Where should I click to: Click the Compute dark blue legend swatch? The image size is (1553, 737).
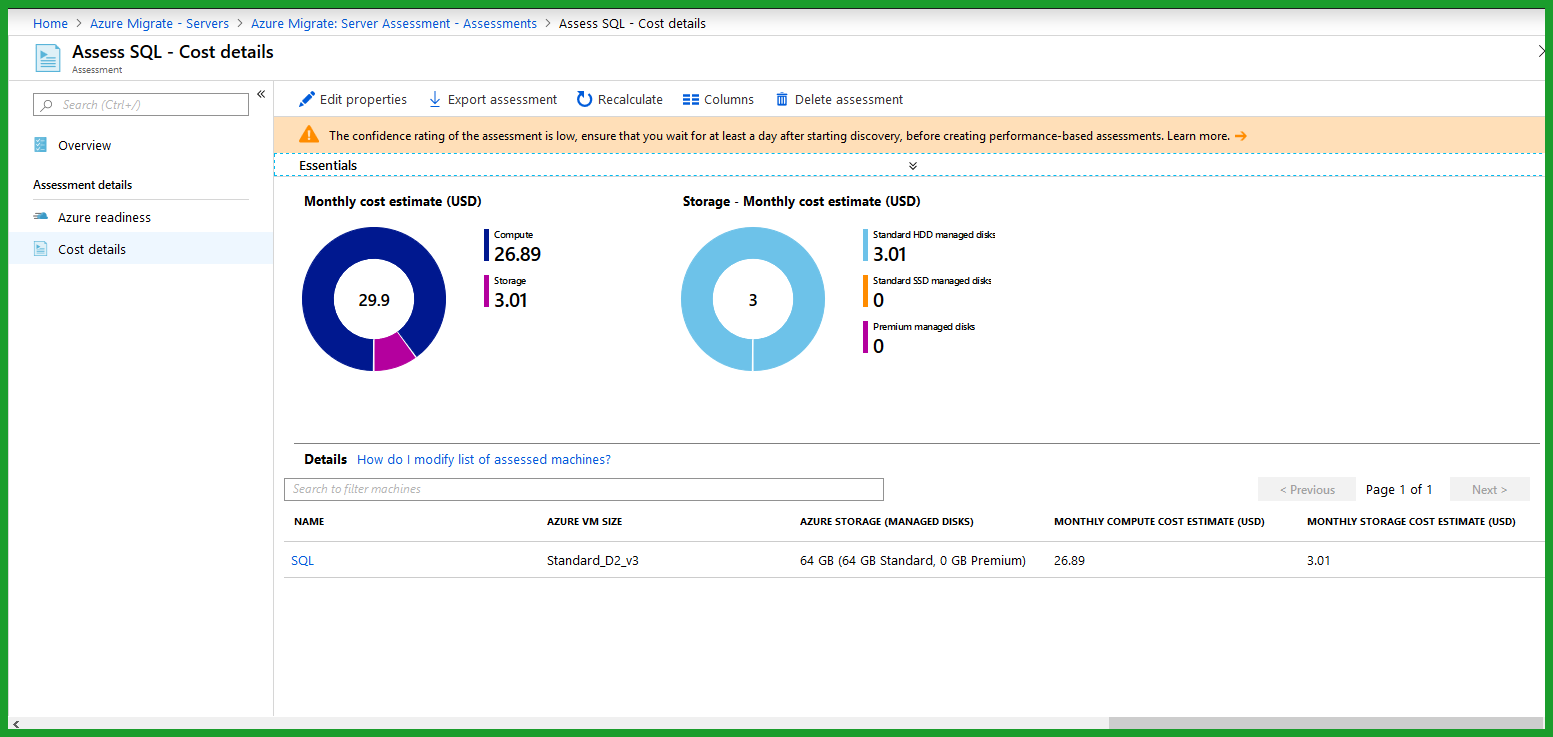click(x=487, y=245)
